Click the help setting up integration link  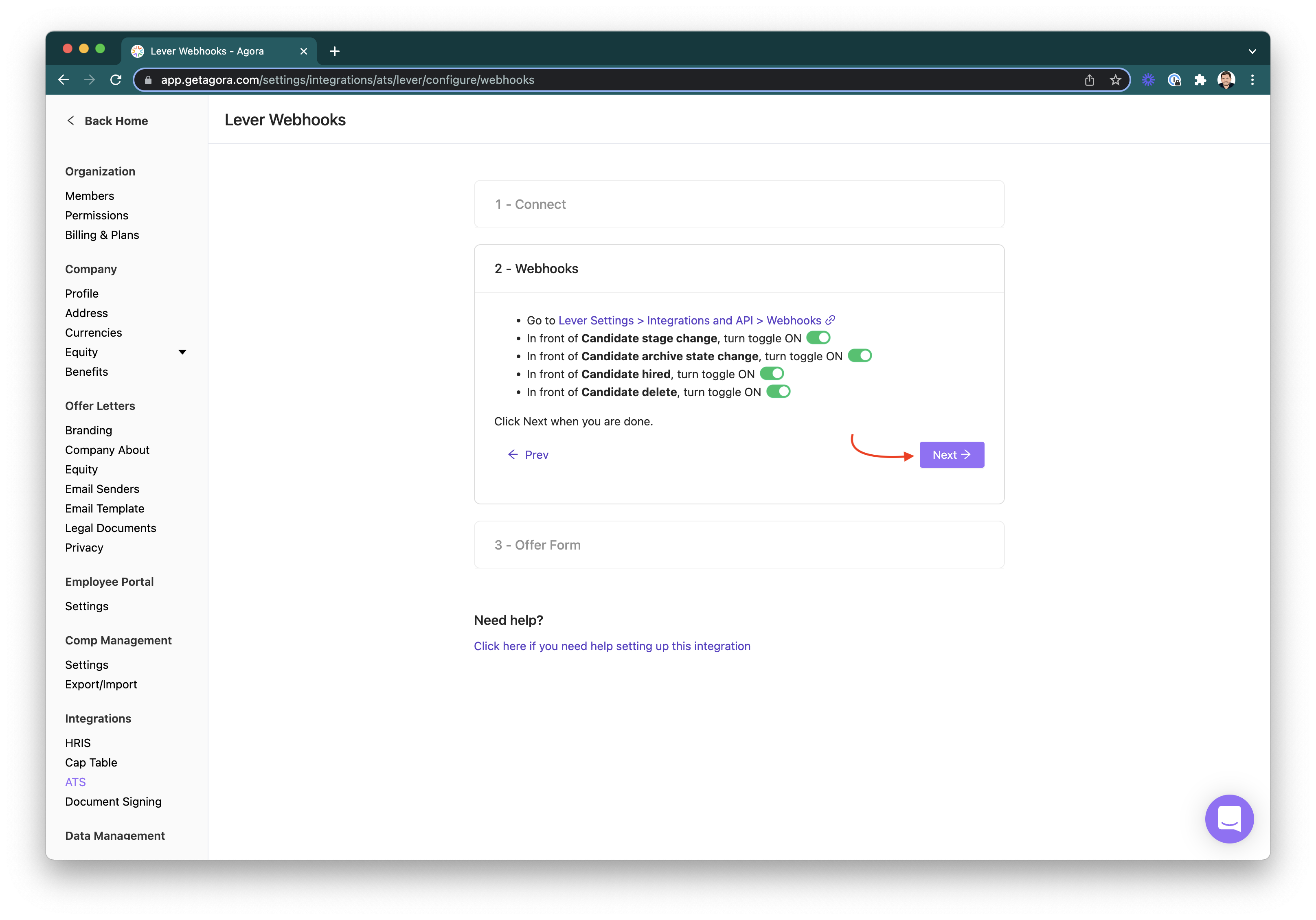[x=612, y=646]
